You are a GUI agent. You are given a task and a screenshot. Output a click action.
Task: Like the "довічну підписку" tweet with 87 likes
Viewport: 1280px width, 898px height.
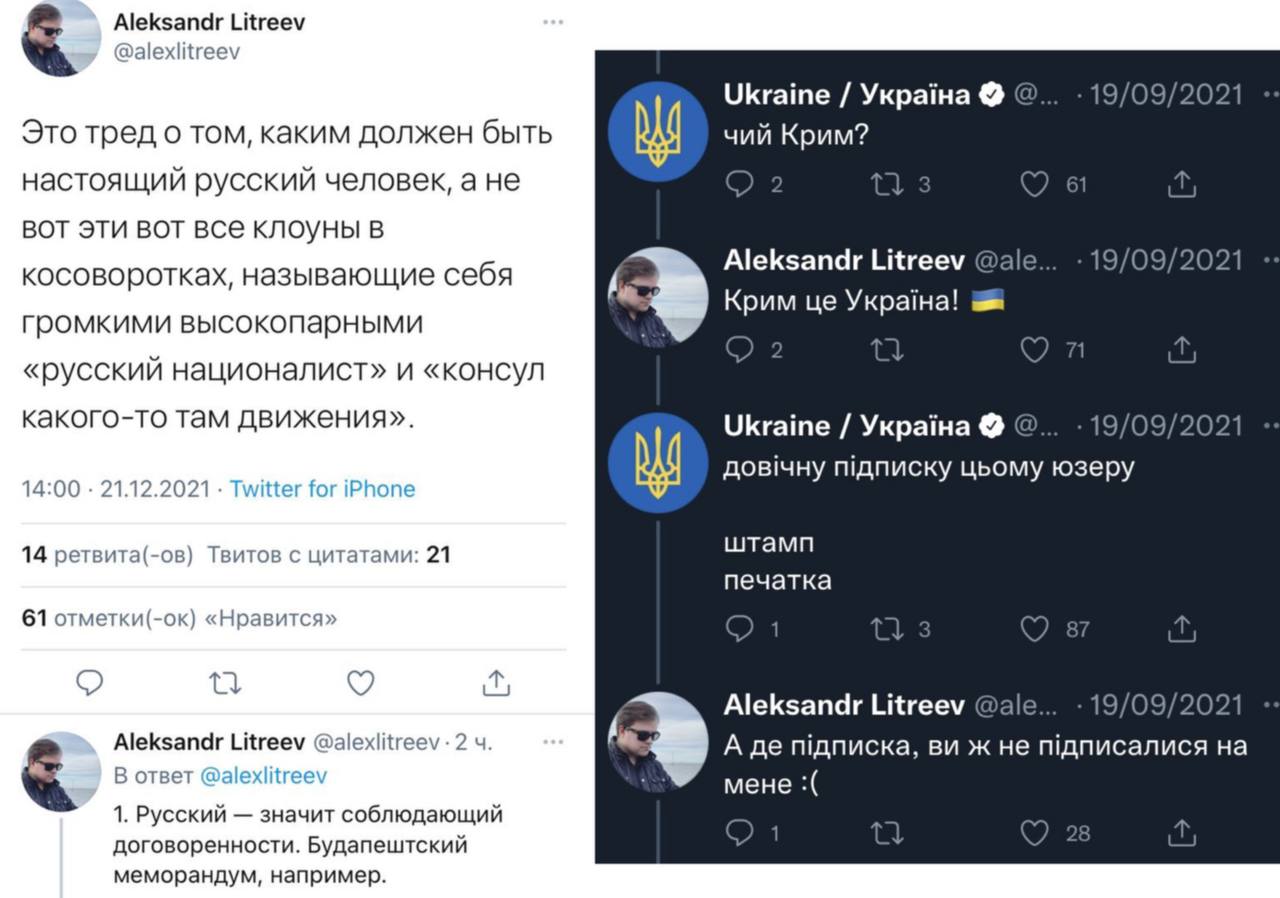(1035, 629)
